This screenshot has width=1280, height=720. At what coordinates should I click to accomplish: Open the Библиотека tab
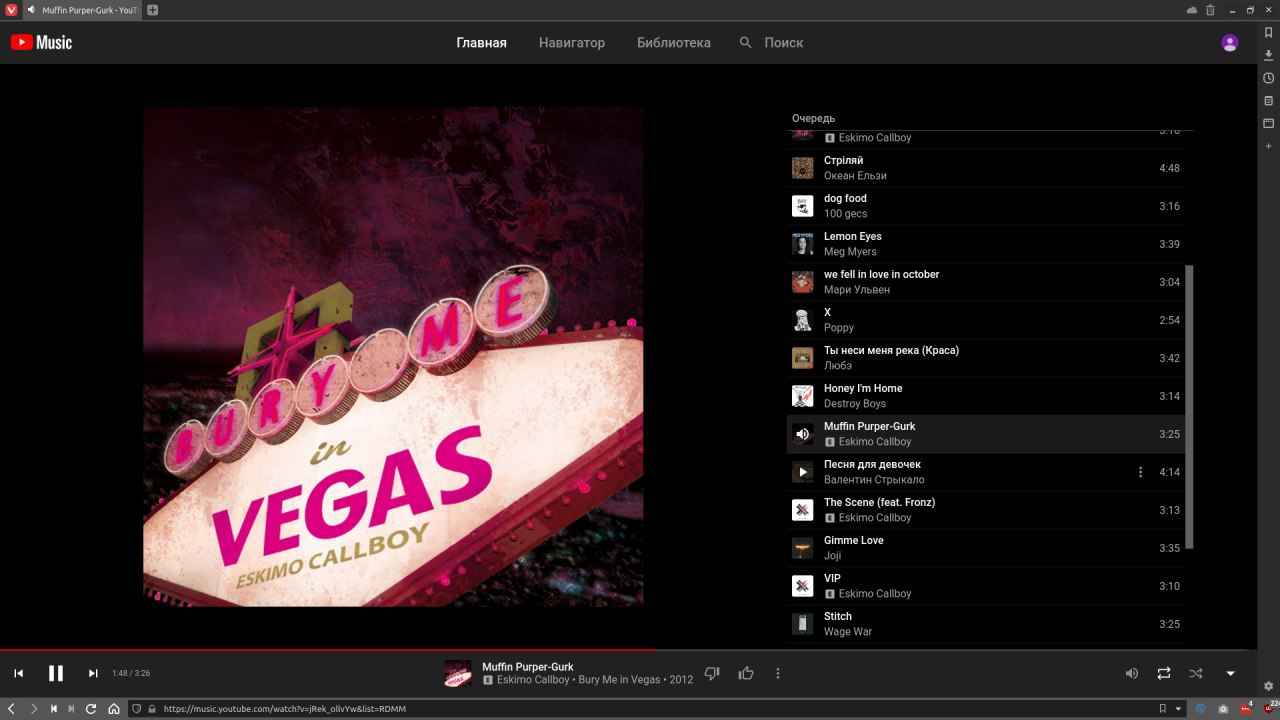coord(674,43)
